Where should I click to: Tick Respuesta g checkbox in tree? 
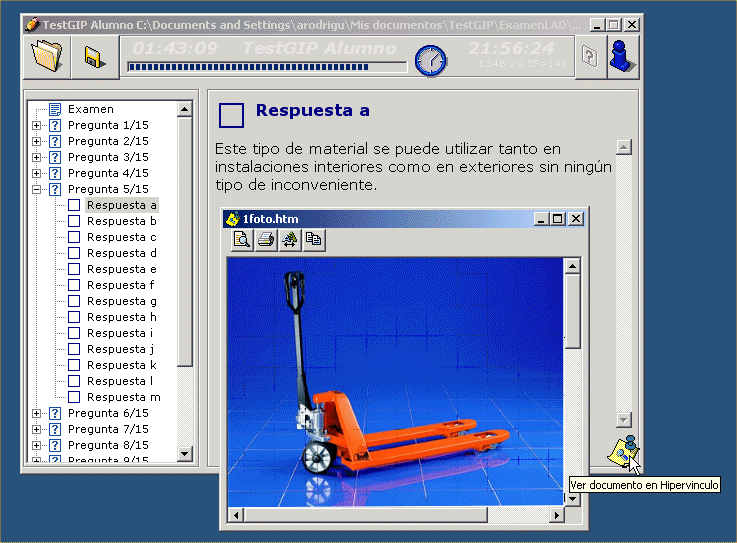tap(74, 301)
